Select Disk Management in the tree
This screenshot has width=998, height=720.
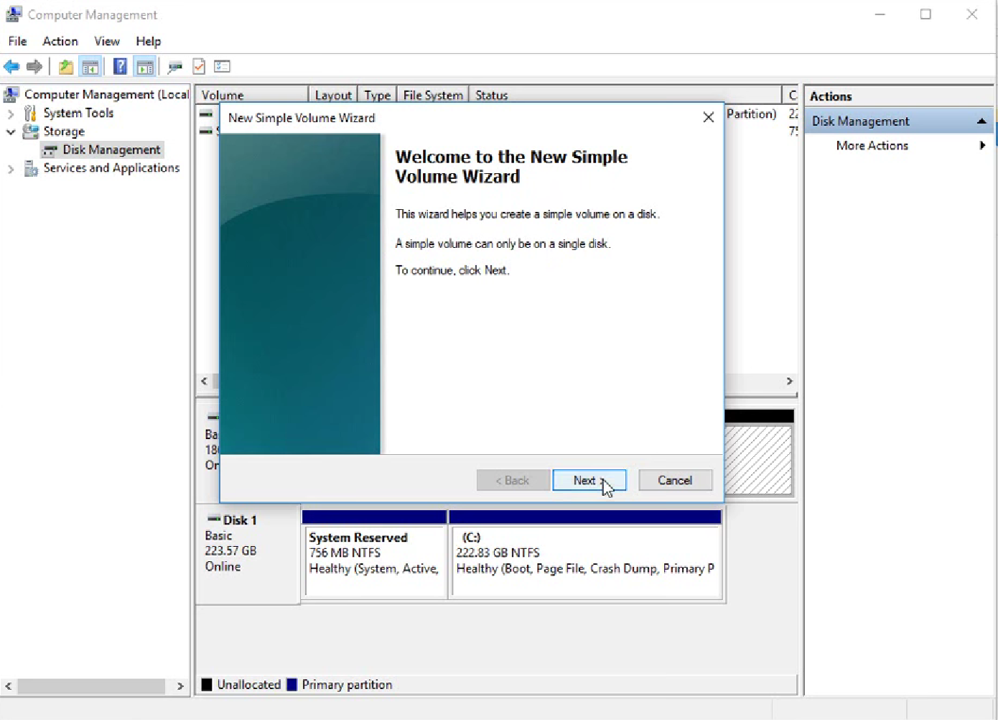(111, 150)
